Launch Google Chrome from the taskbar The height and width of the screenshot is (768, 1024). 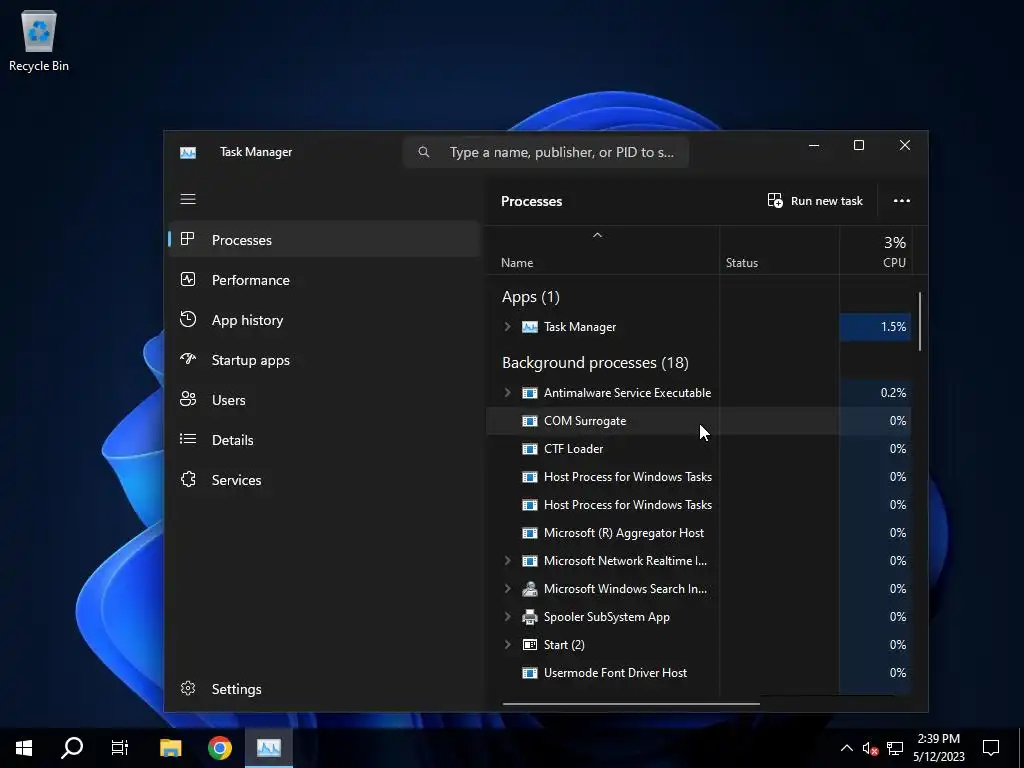click(220, 748)
